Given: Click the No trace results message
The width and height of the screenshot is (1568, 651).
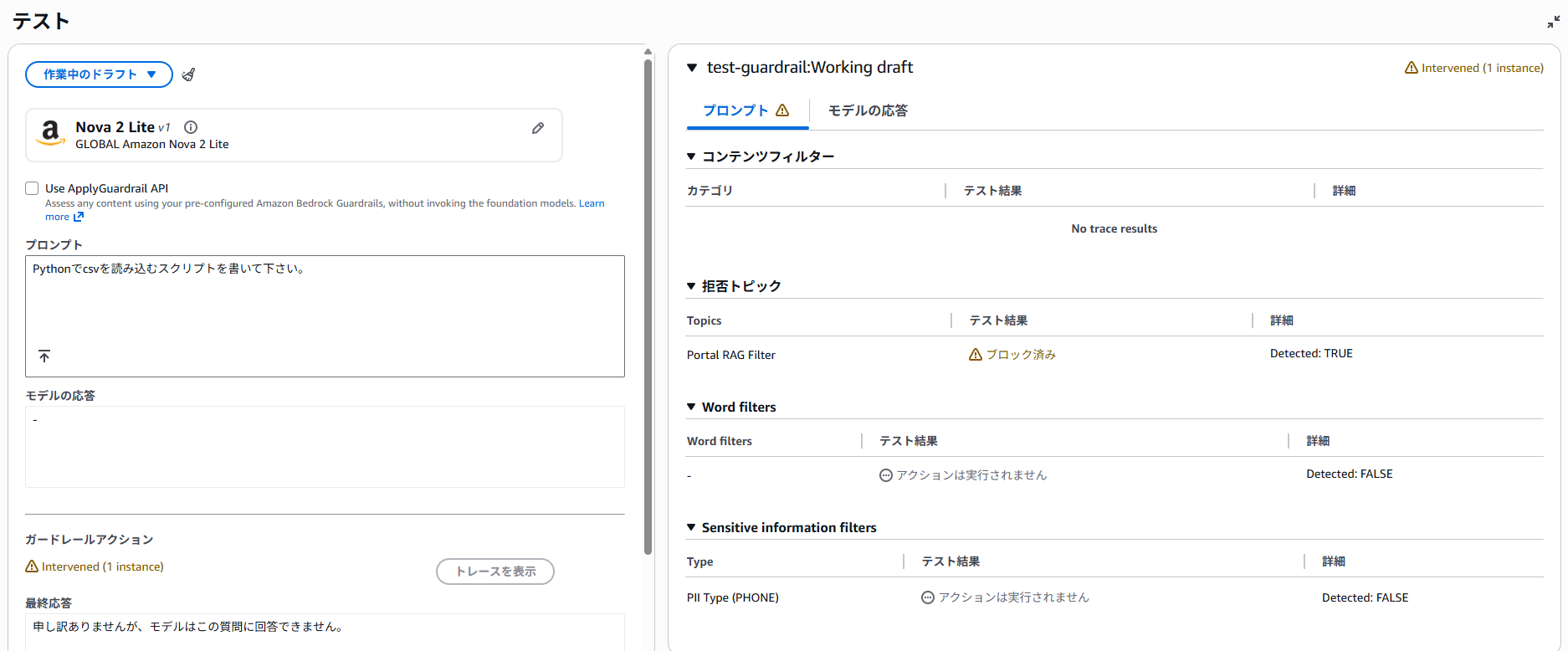Looking at the screenshot, I should click(x=1115, y=228).
